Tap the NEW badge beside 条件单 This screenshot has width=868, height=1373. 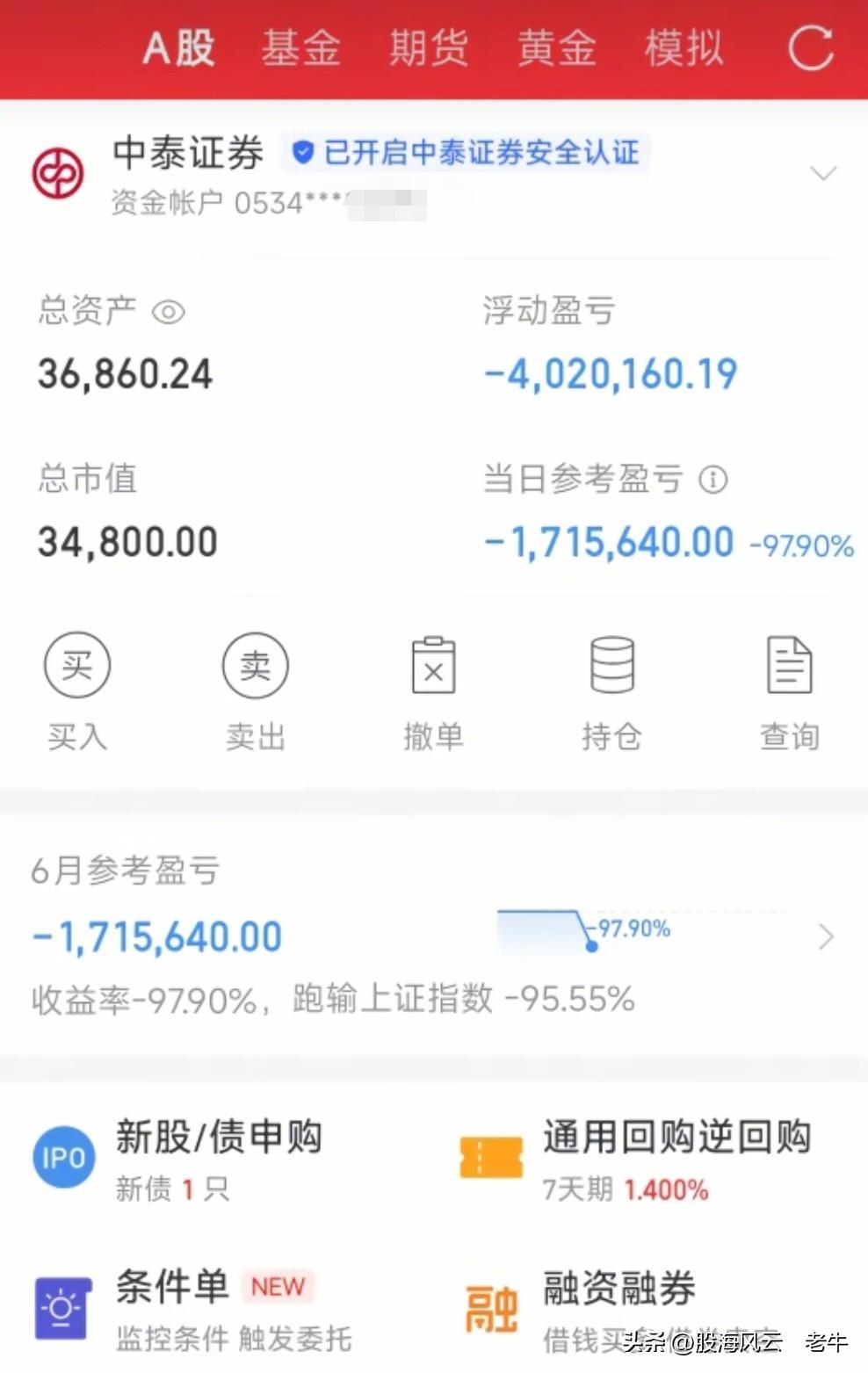[x=278, y=1287]
